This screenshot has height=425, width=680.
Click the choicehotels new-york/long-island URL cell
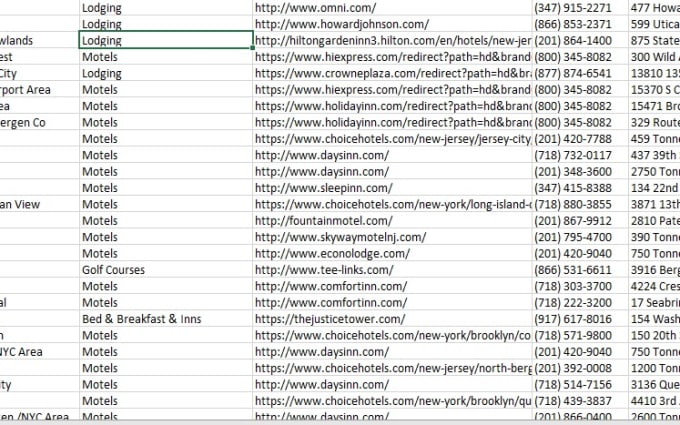point(392,204)
